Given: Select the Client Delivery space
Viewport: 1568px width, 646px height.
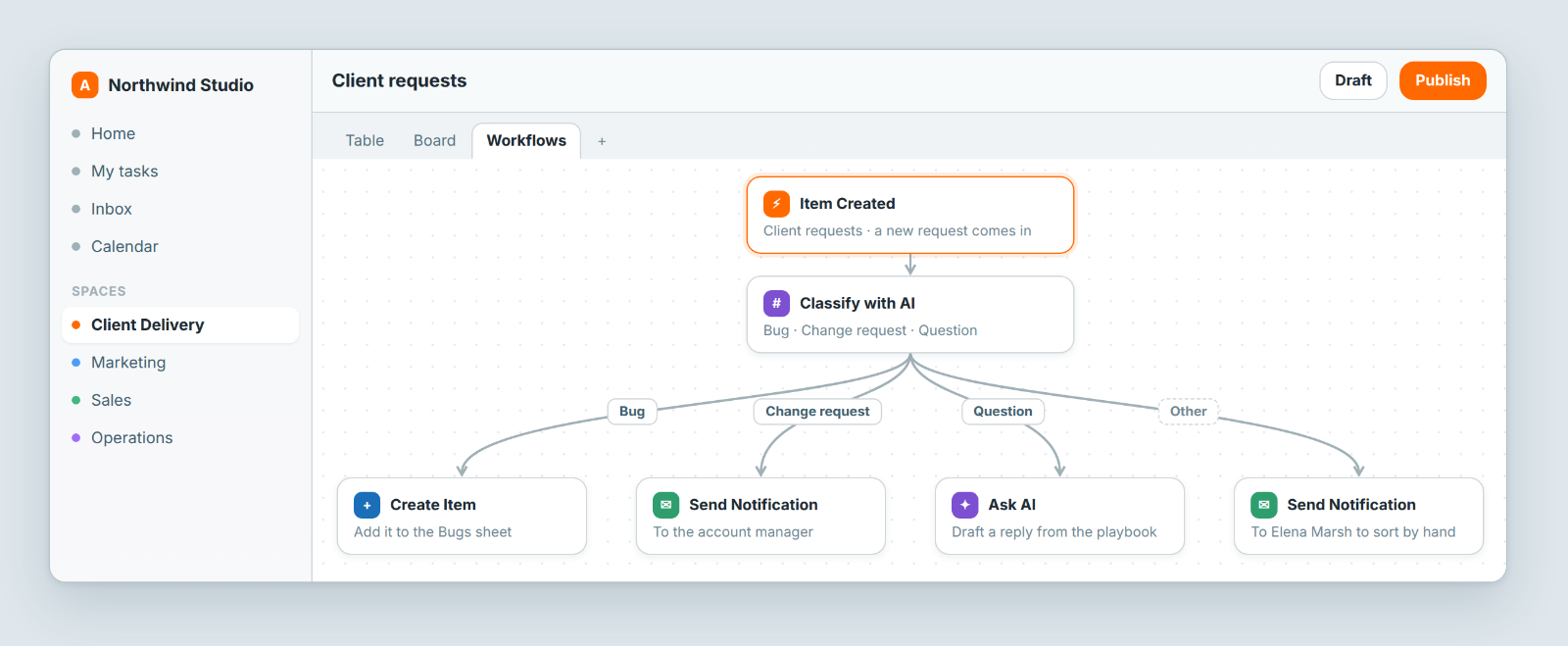Looking at the screenshot, I should point(180,325).
